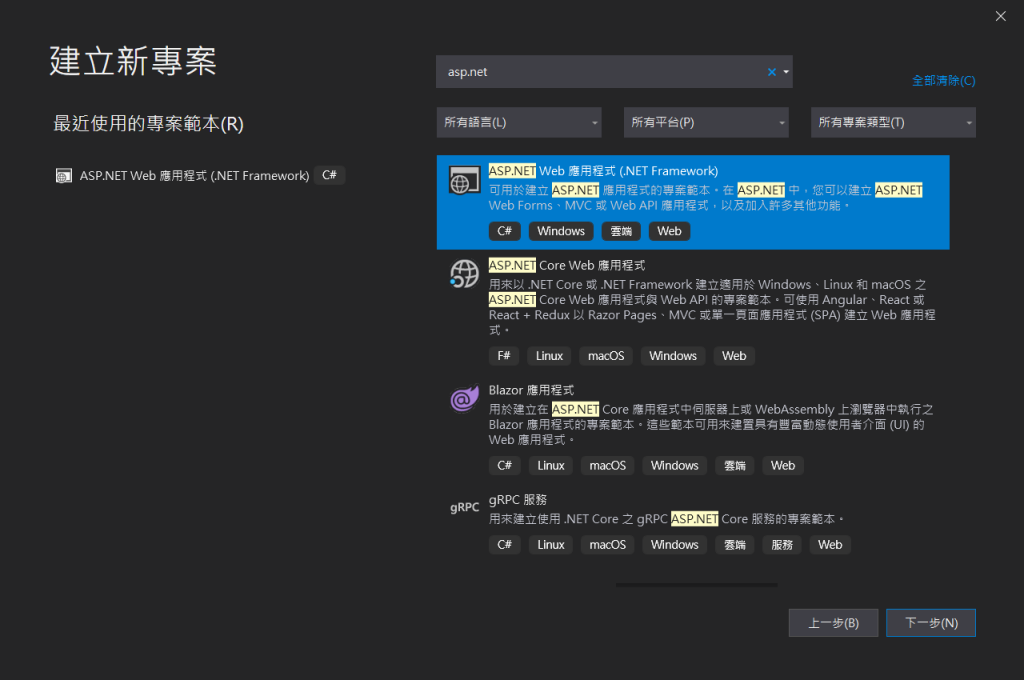Click the macOS tag on gRPC template
Viewport: 1024px width, 680px height.
pyautogui.click(x=607, y=545)
